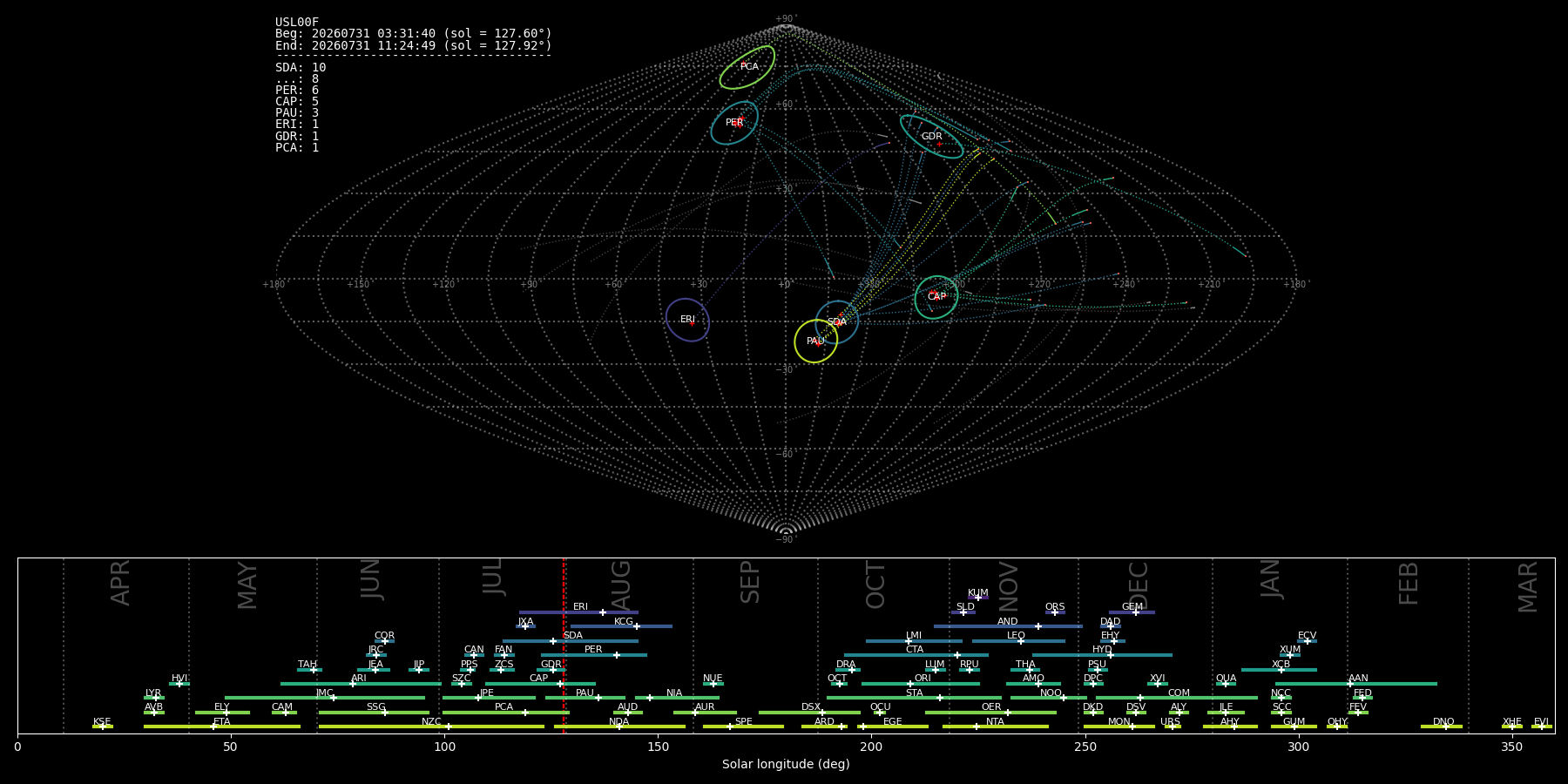Click the JMC shower bar in the timeline
1568x784 pixels.
[325, 698]
